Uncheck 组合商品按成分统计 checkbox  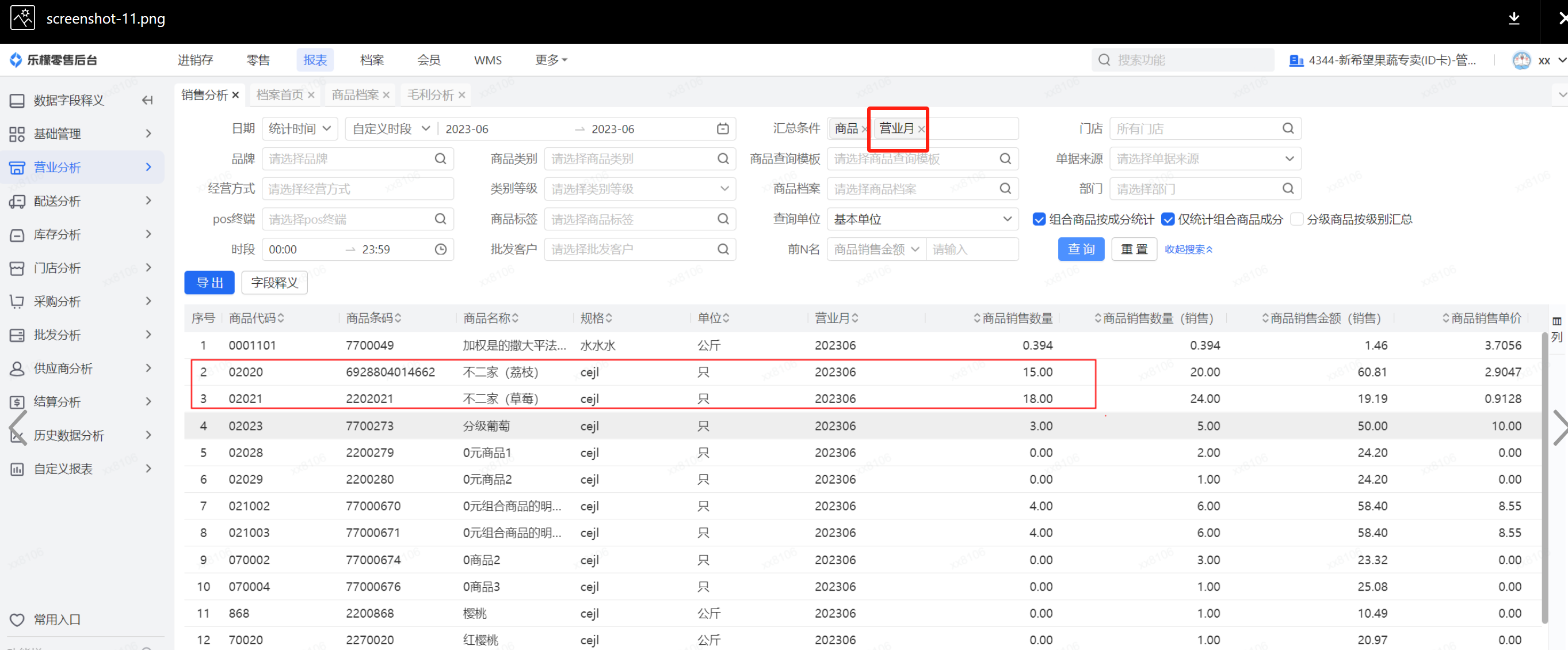pos(1039,219)
